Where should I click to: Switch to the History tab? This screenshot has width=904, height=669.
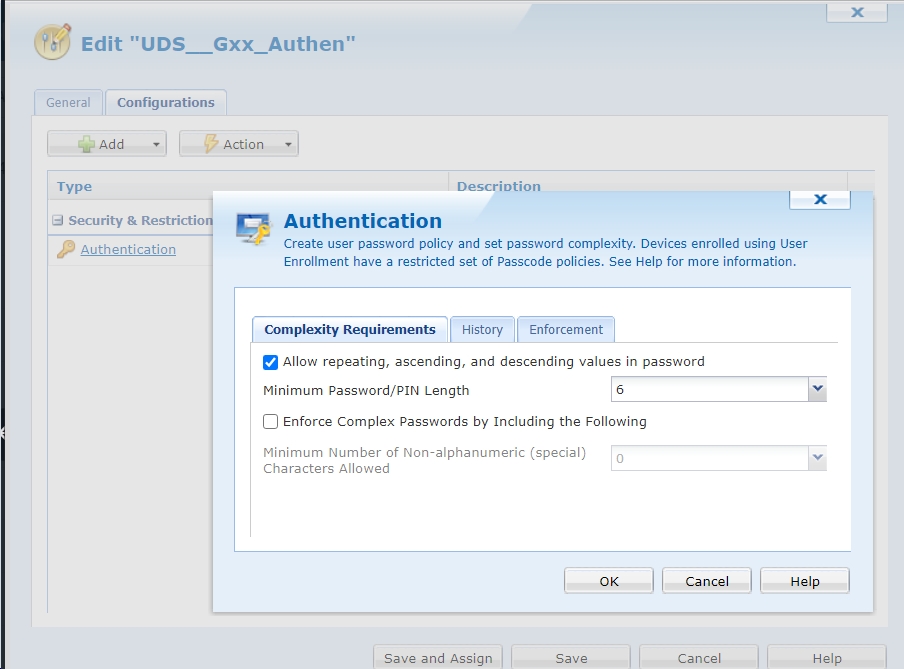pos(482,329)
